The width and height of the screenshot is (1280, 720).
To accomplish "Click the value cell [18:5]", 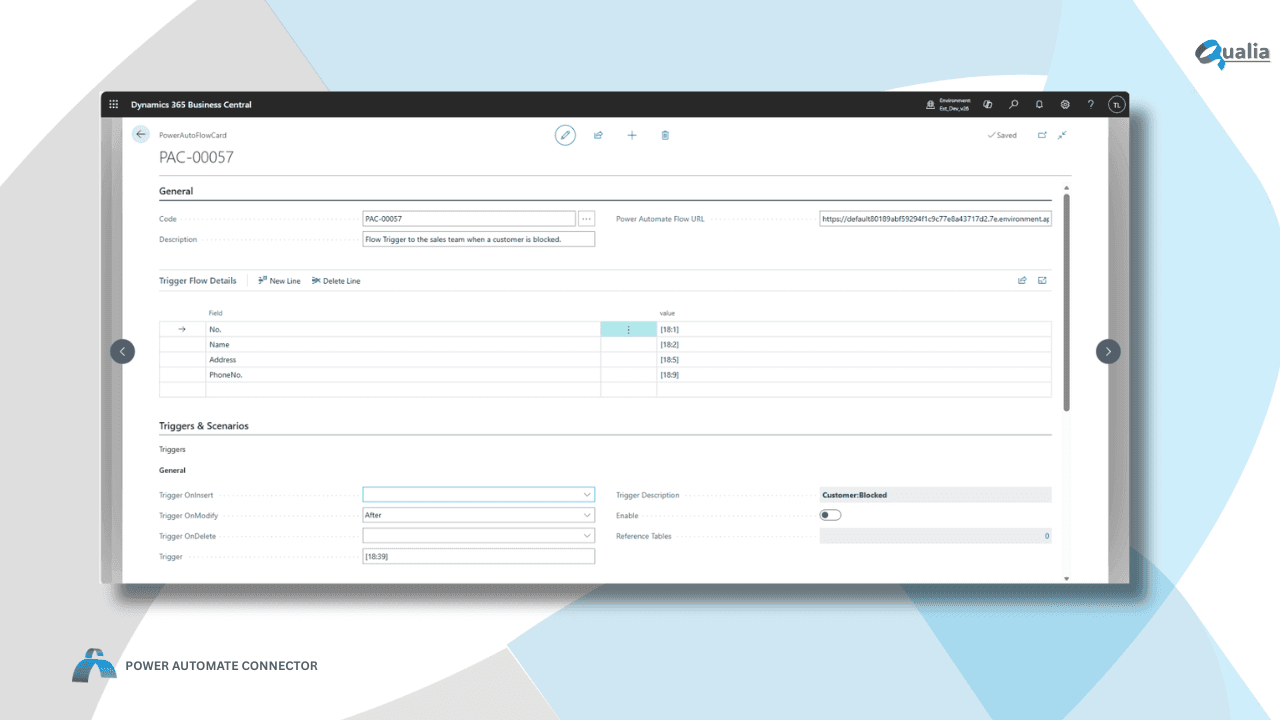I will pos(854,359).
